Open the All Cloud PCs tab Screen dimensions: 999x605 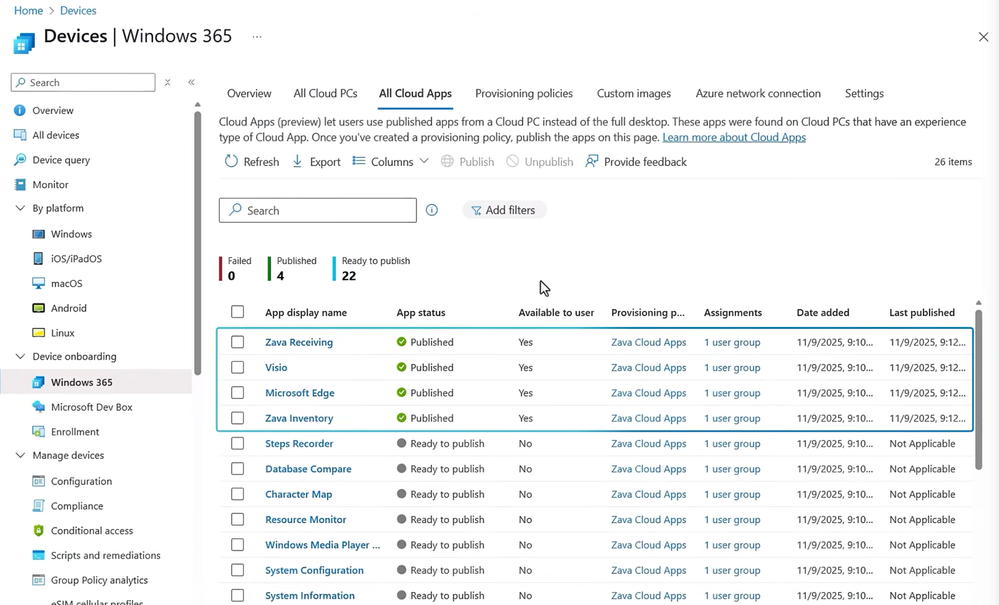click(325, 94)
